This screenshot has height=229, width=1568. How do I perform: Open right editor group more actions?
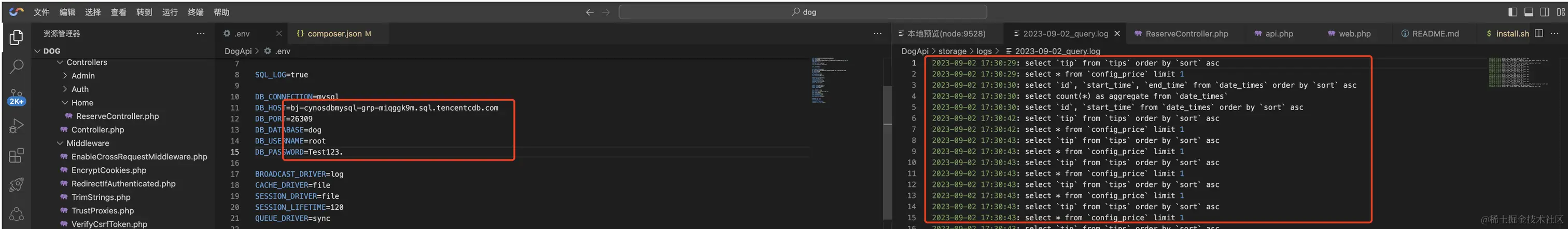click(x=1554, y=34)
